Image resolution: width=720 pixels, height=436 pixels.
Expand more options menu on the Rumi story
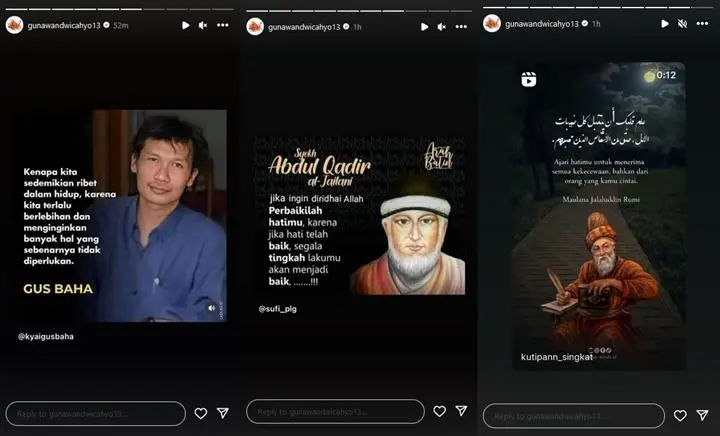702,23
